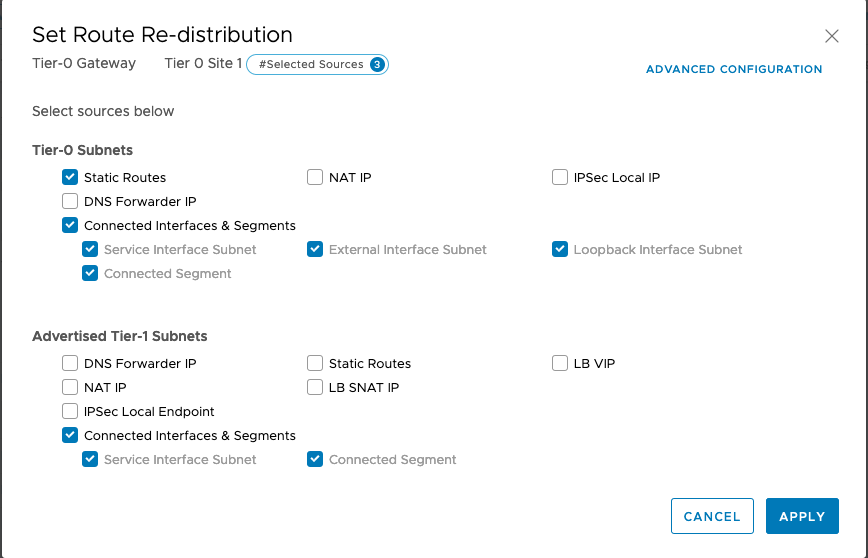Enable IPSec Local Endpoint checkbox
The image size is (868, 558).
[70, 412]
